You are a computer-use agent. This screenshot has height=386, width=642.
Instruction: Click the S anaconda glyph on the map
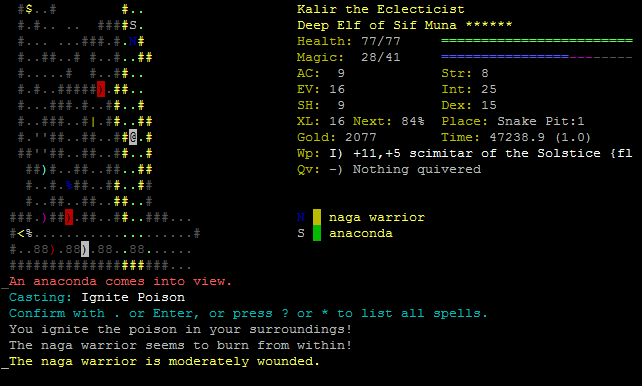[x=133, y=25]
